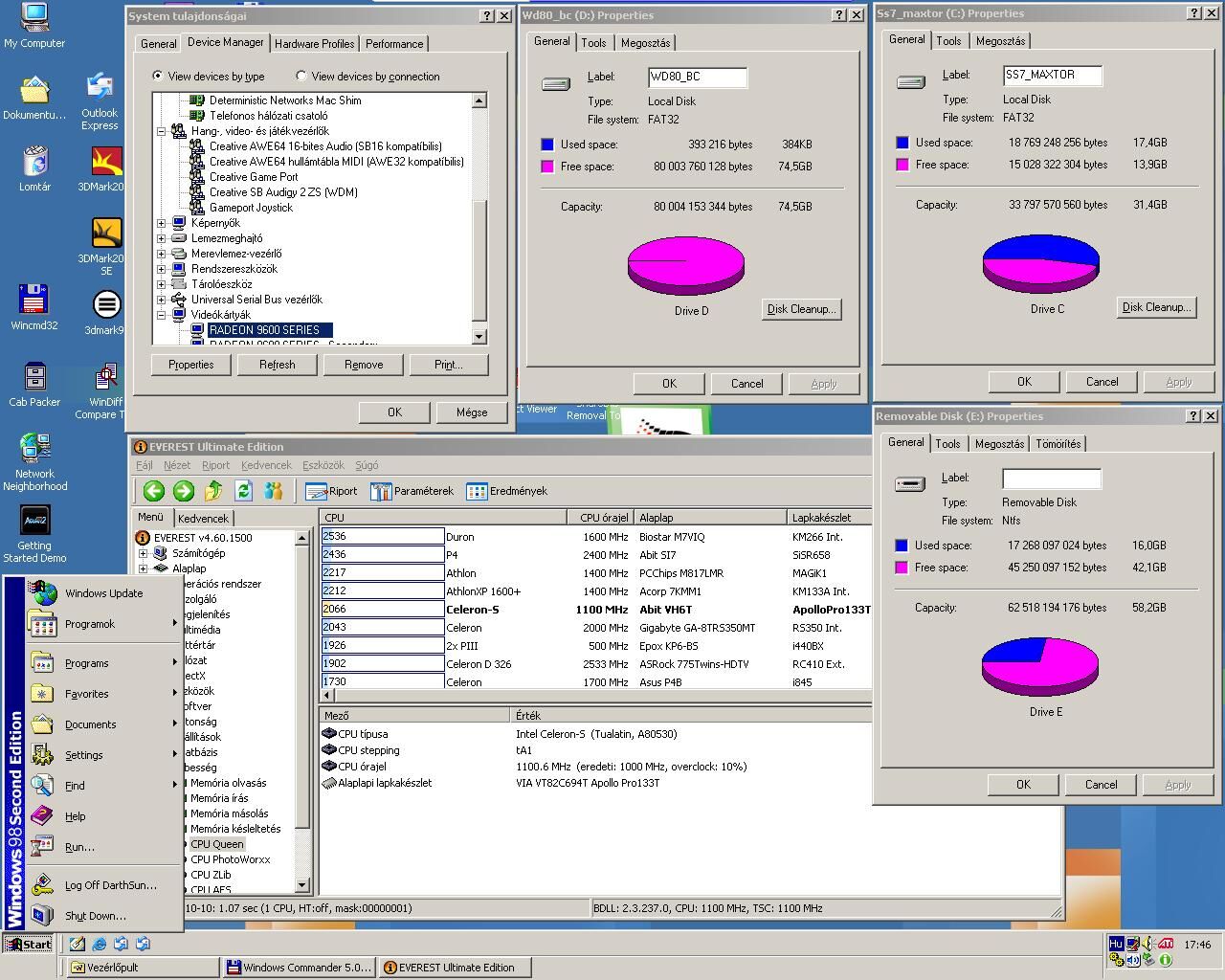Expand Universal Serial Bus vezérlők node
Viewport: 1225px width, 980px height.
click(161, 300)
